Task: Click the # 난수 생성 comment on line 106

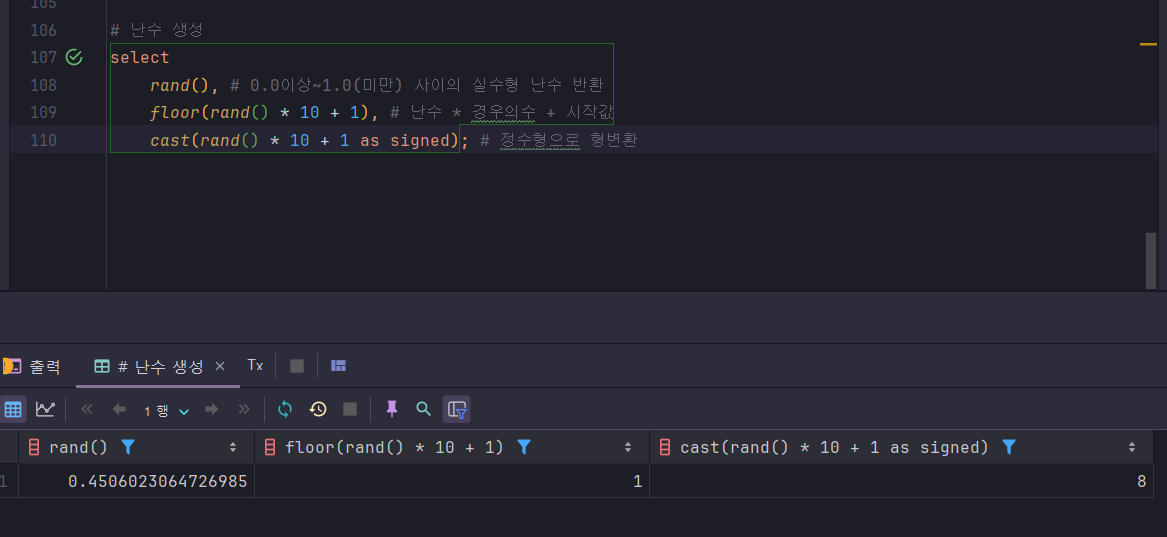Action: 156,30
